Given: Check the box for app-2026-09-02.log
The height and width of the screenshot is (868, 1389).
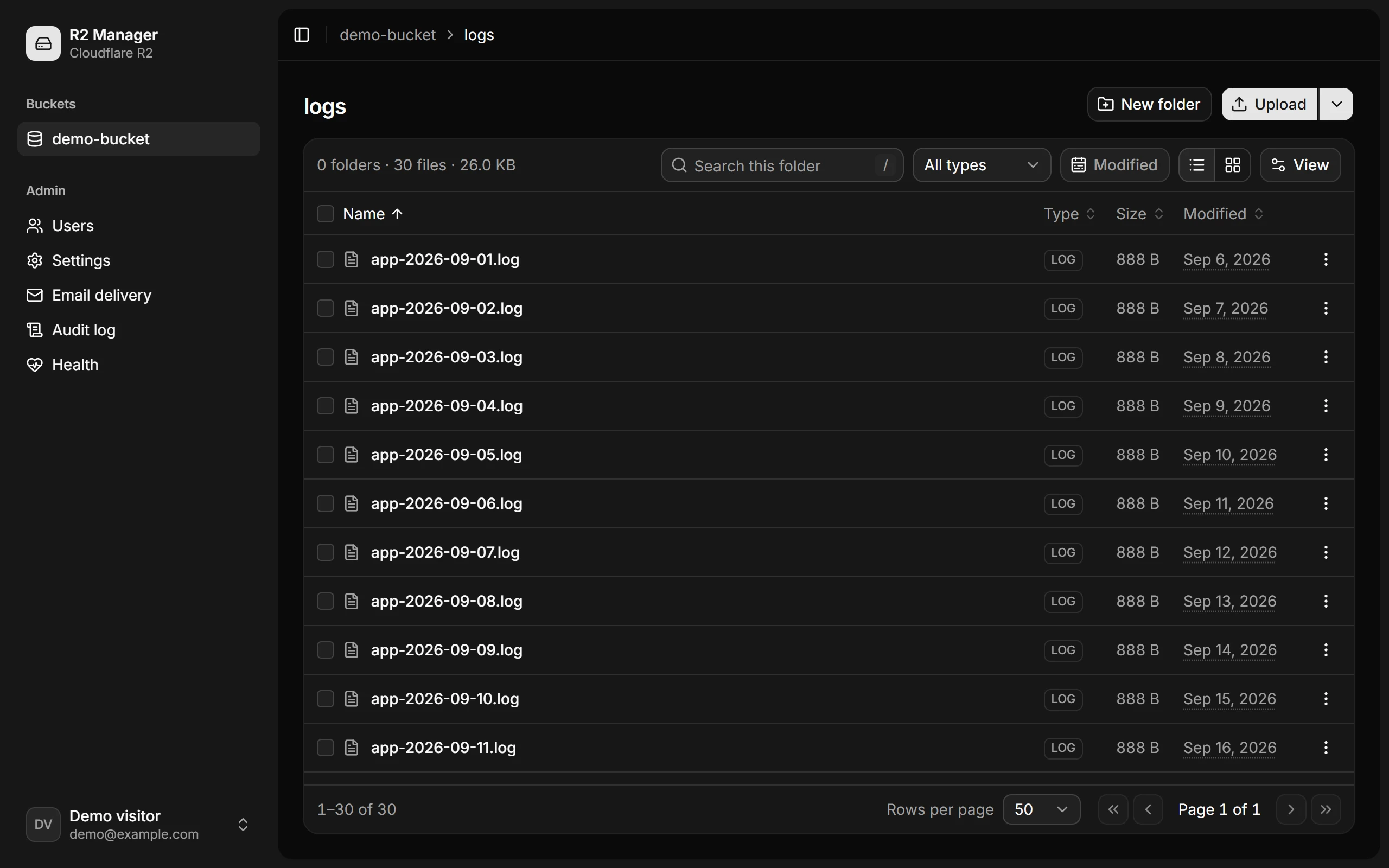Looking at the screenshot, I should click(x=326, y=308).
